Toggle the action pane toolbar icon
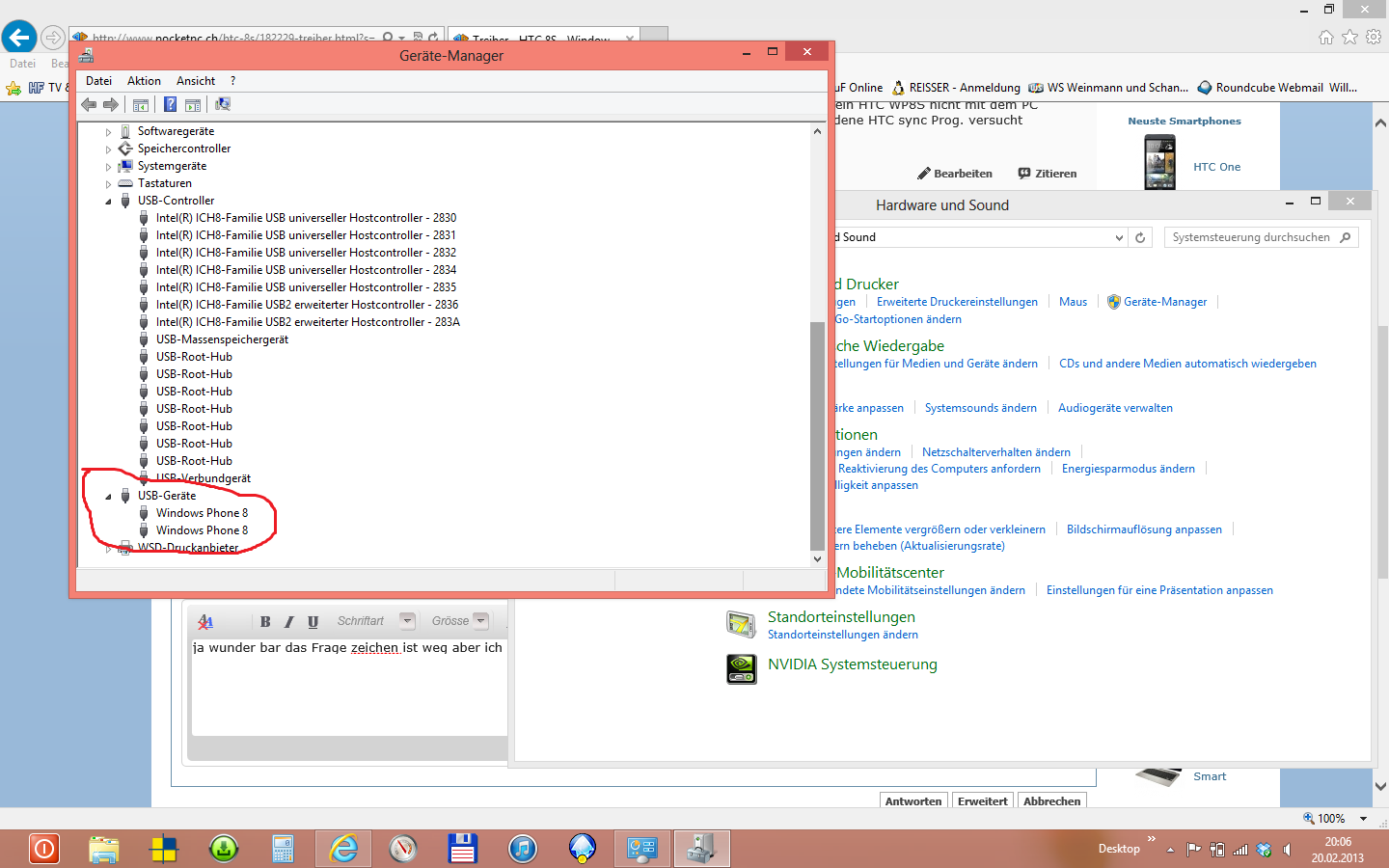This screenshot has width=1389, height=868. [x=192, y=104]
